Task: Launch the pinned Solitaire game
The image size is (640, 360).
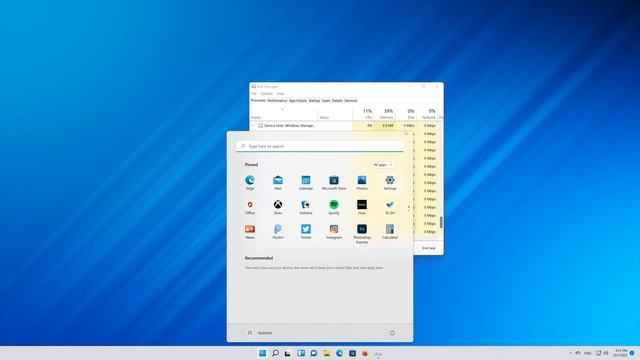Action: pos(306,207)
